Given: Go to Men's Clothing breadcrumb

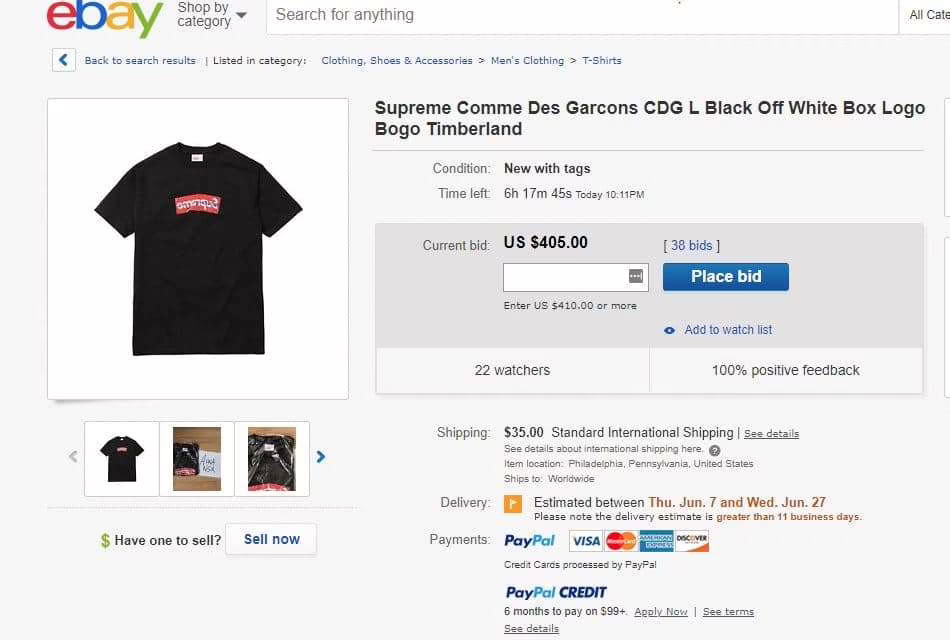Looking at the screenshot, I should coord(527,61).
